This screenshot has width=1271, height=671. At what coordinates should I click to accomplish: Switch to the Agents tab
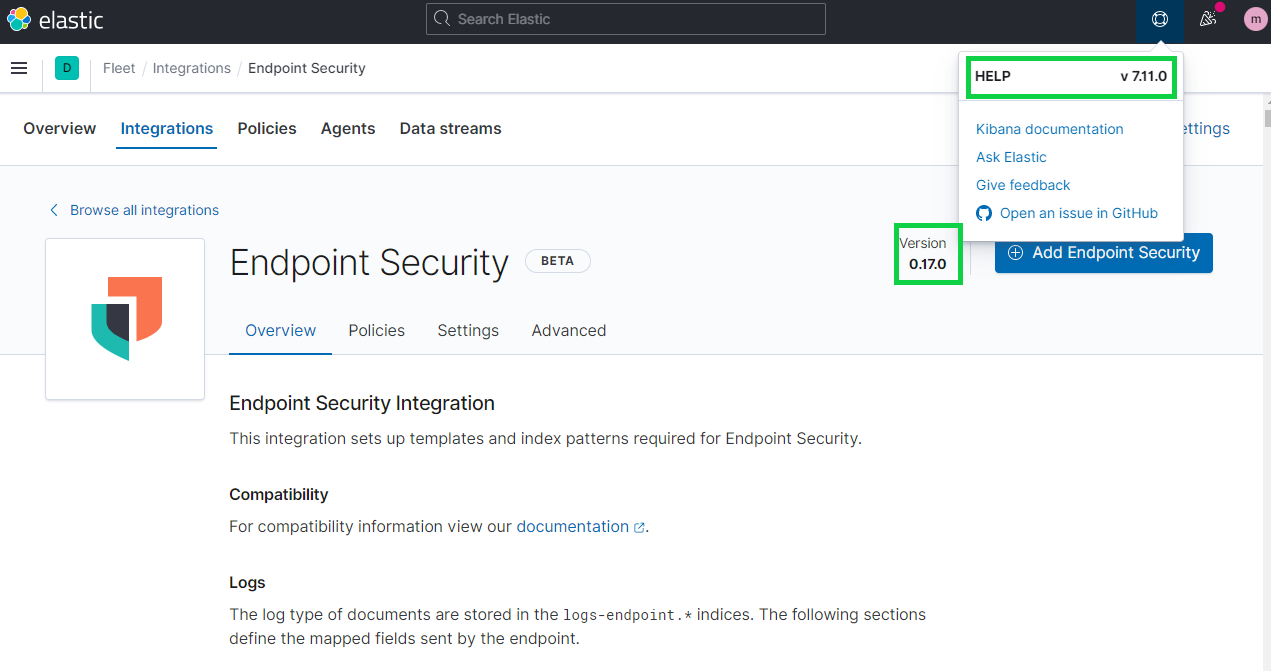pos(347,128)
